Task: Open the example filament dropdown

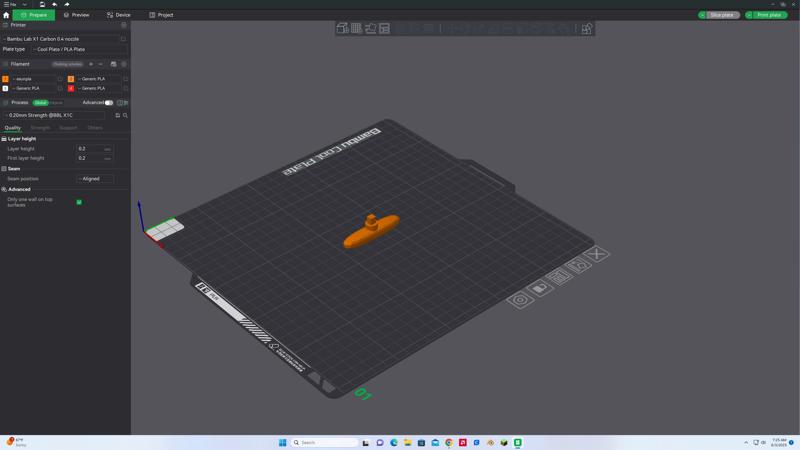Action: pyautogui.click(x=34, y=79)
